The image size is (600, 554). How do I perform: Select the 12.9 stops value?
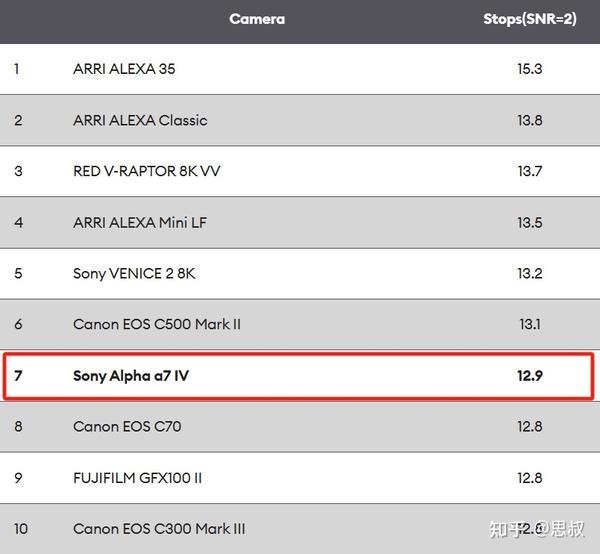[x=529, y=376]
